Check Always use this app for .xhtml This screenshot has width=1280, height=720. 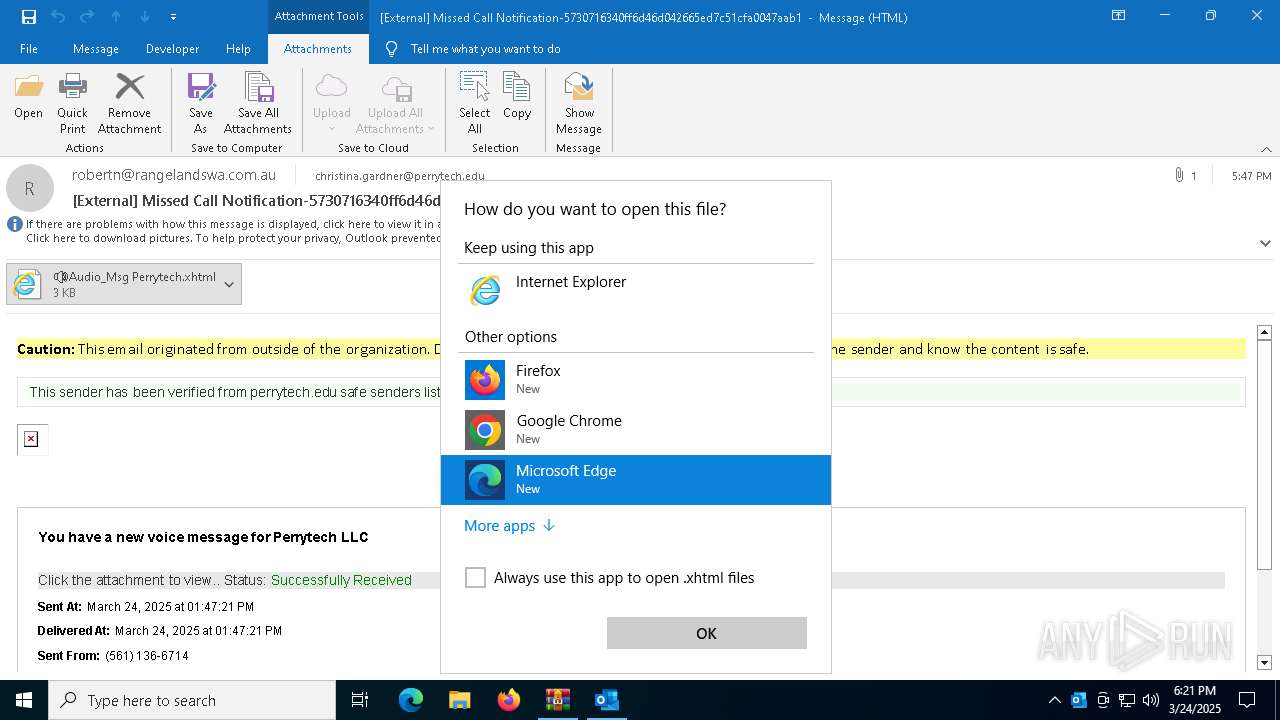[475, 578]
